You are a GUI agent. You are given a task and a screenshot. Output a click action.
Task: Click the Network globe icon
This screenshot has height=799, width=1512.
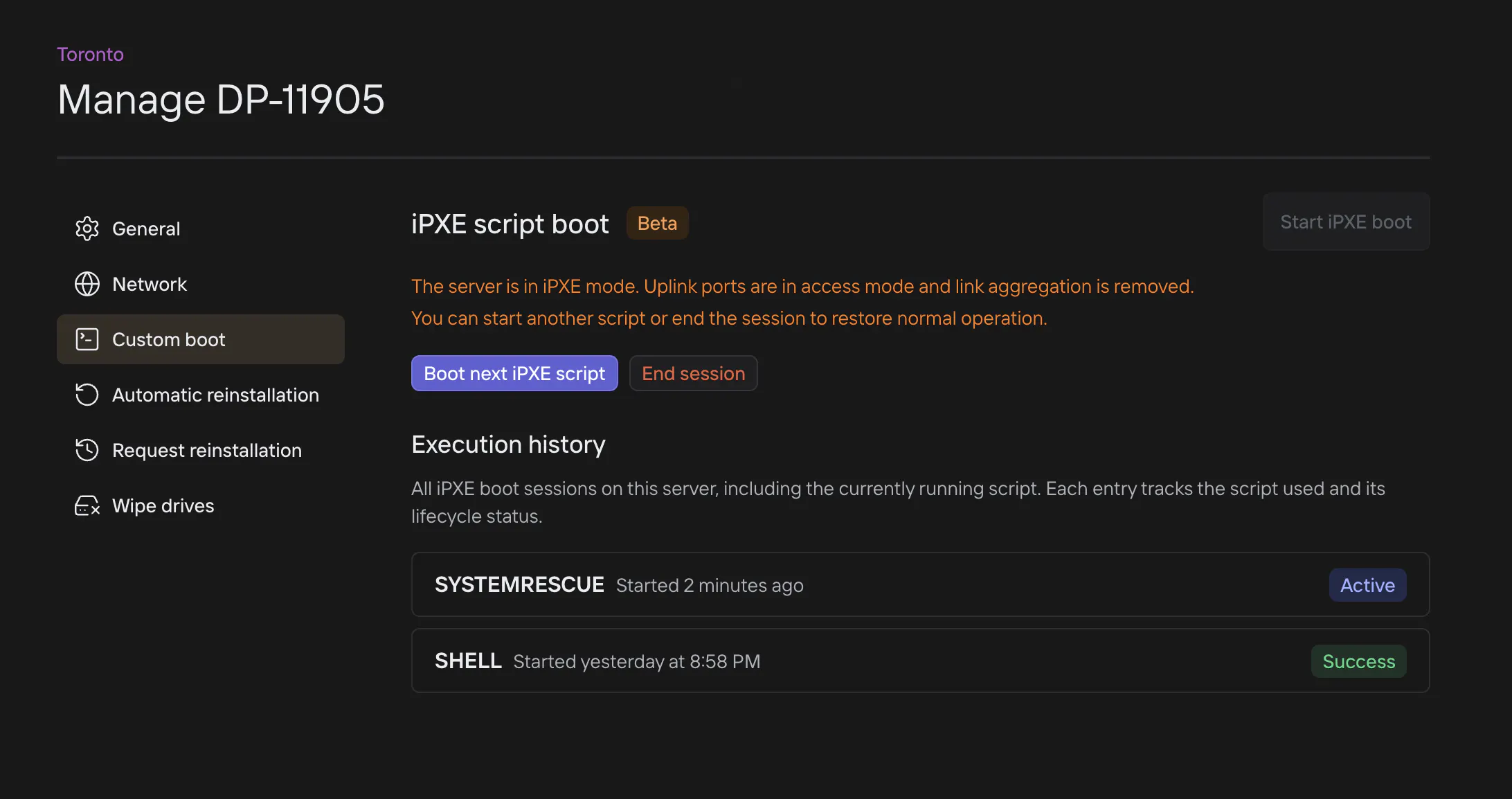(87, 284)
